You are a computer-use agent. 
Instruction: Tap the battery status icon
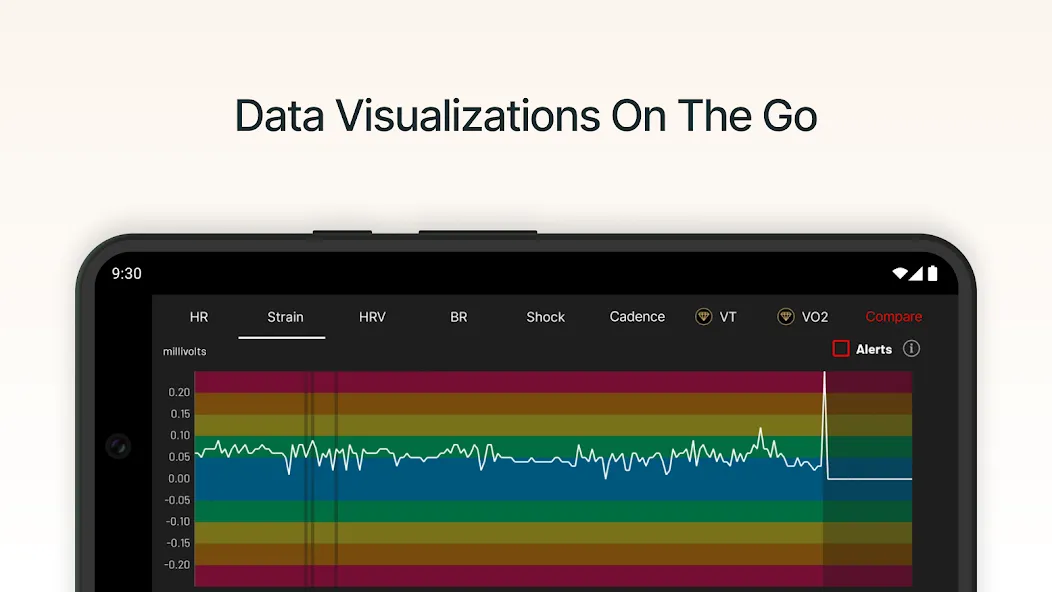click(x=933, y=273)
